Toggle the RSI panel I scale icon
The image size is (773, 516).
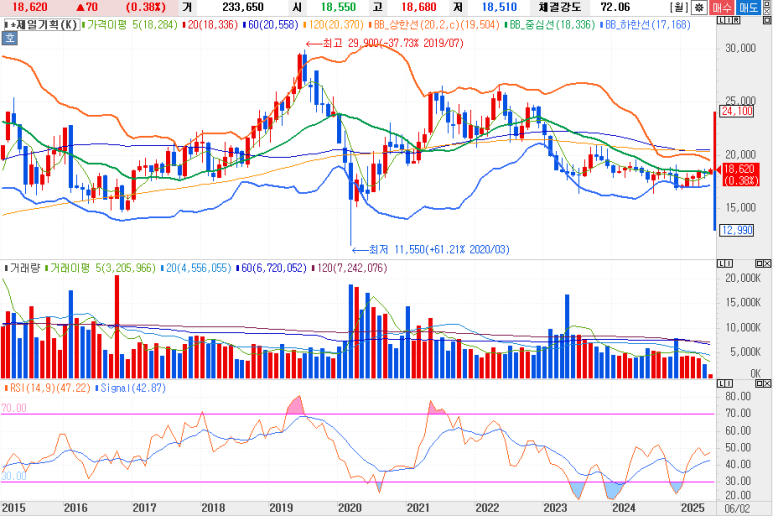coord(729,383)
